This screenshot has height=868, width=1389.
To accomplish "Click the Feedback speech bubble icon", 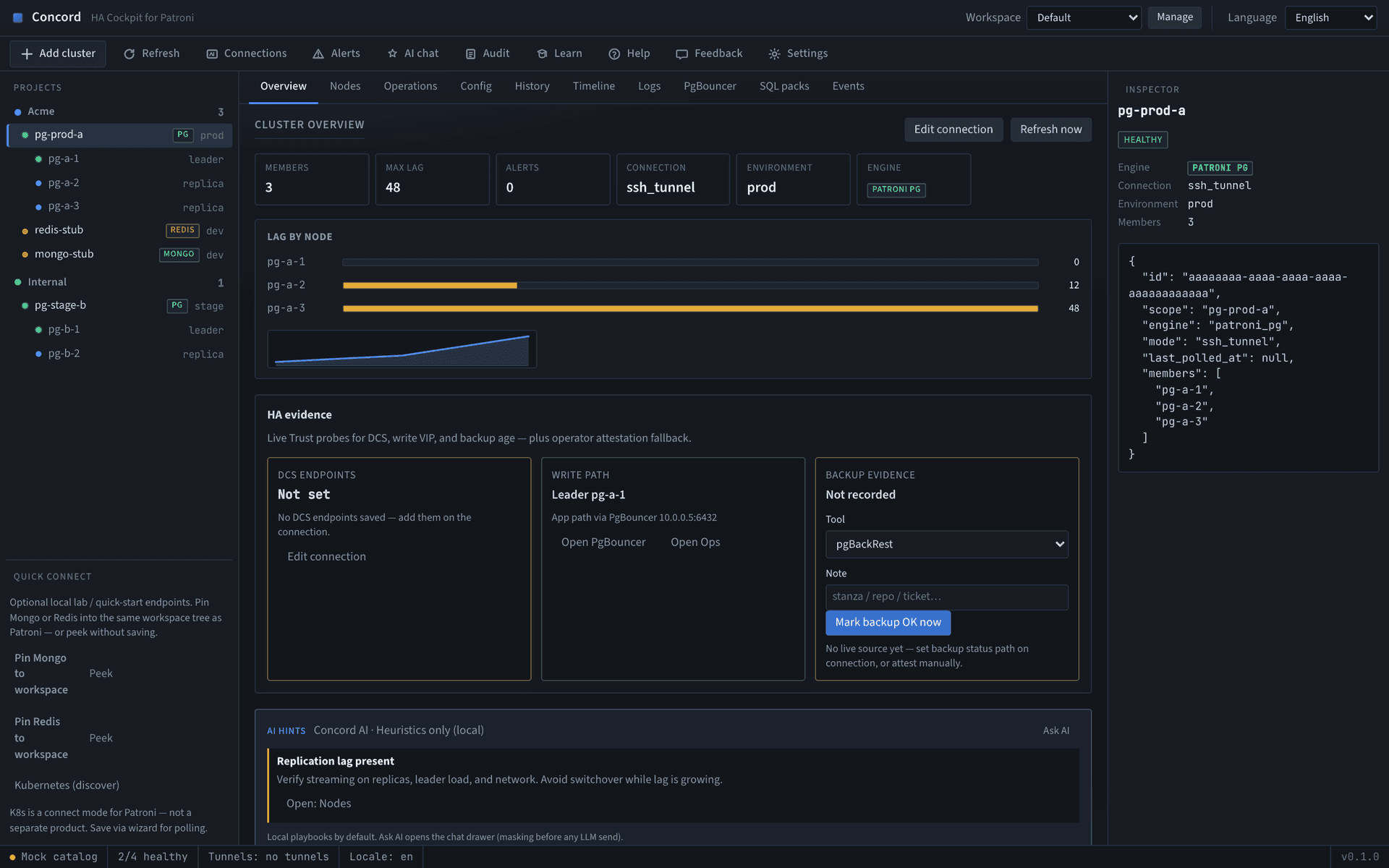I will [x=681, y=54].
